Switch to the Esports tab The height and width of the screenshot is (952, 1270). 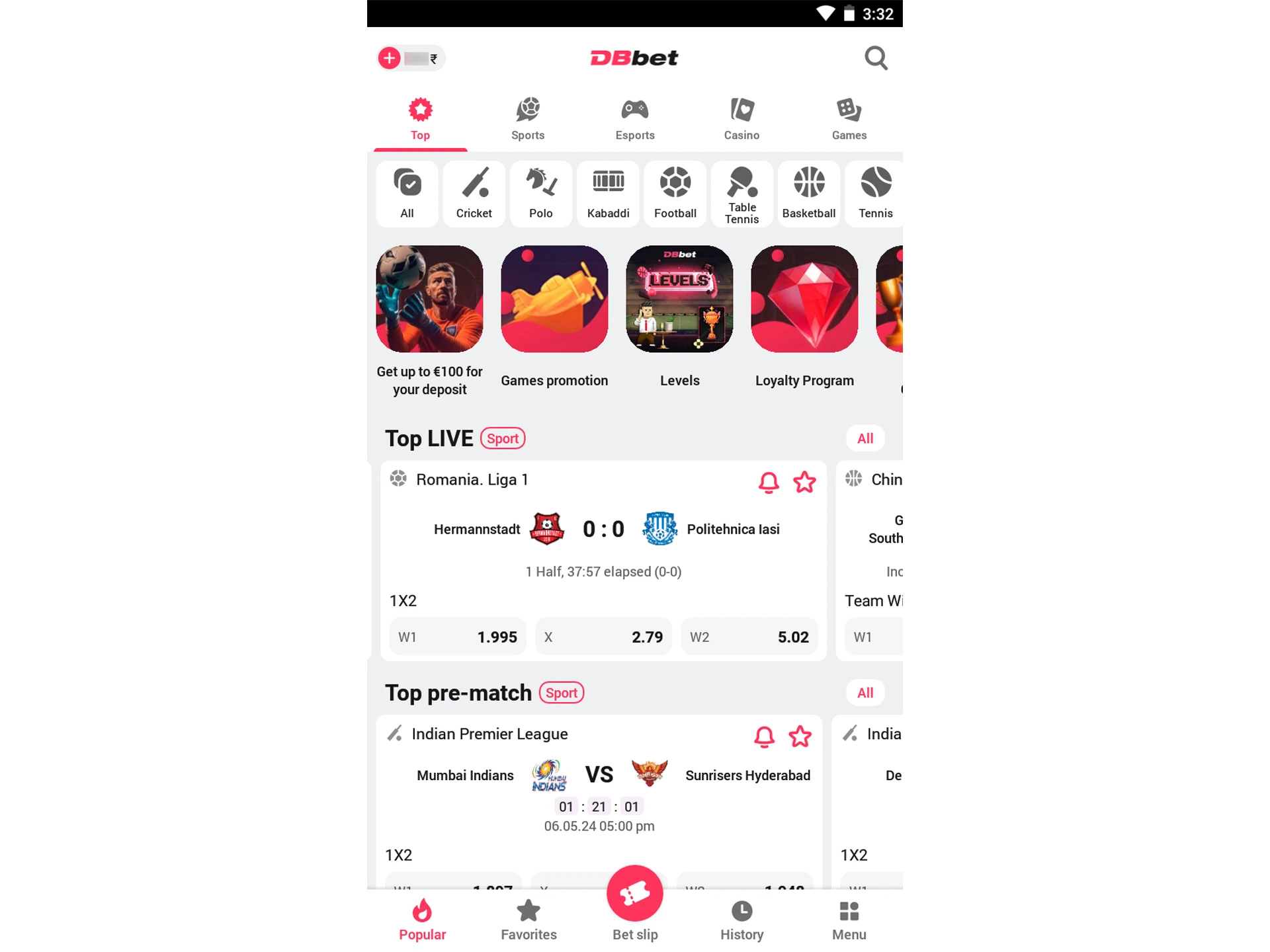635,118
